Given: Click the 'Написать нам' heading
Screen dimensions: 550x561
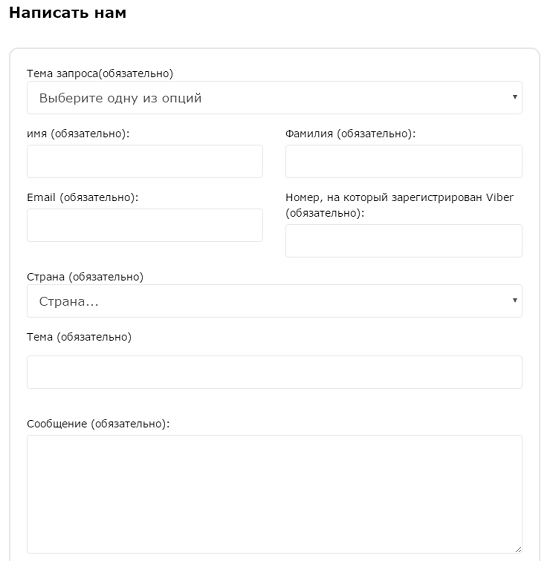Looking at the screenshot, I should click(68, 13).
